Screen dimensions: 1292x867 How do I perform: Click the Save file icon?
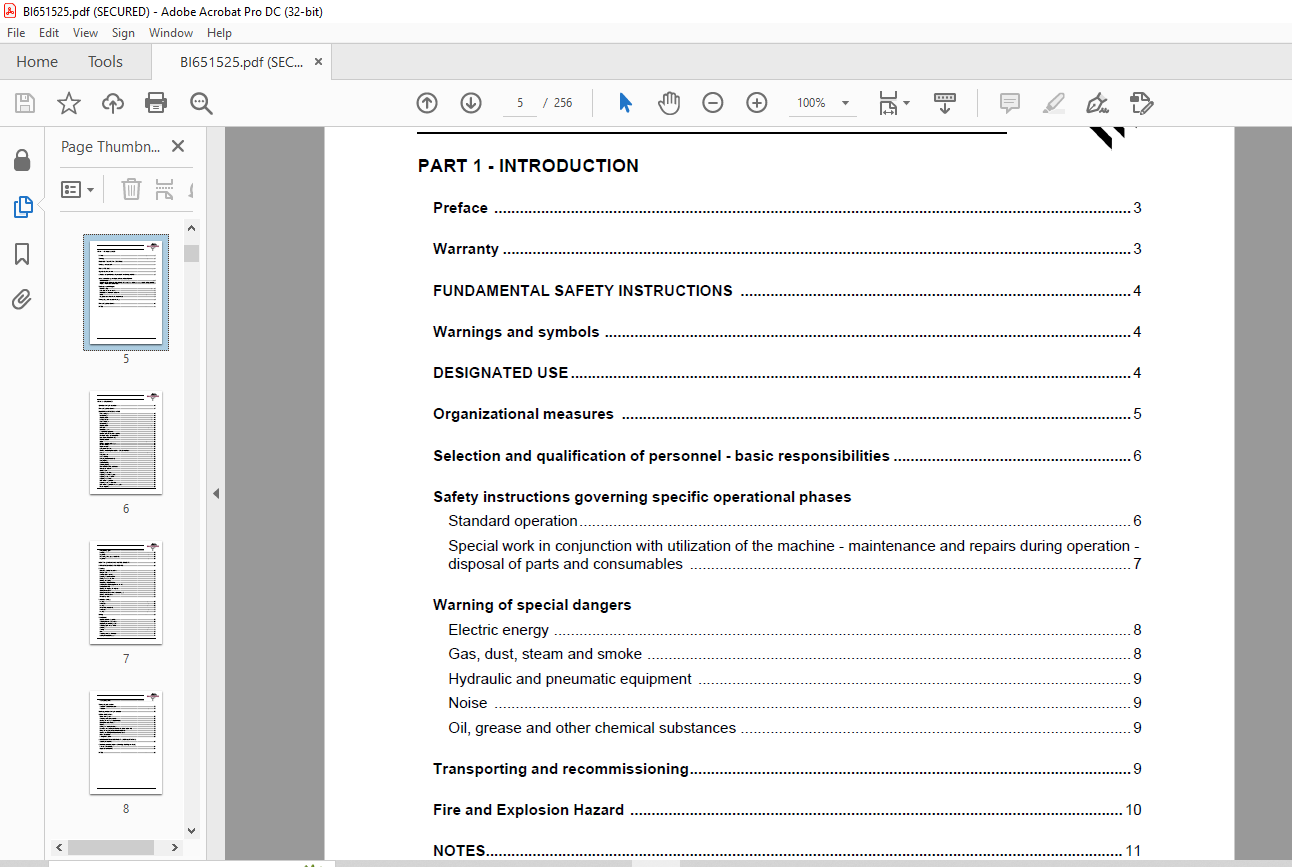click(x=25, y=103)
